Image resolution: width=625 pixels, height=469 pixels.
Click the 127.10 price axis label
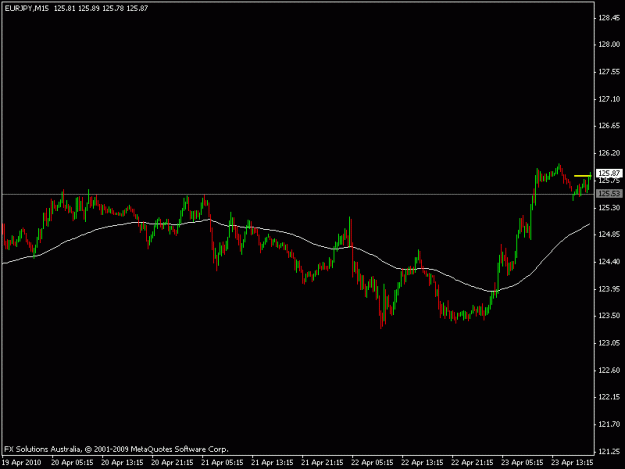pos(609,99)
